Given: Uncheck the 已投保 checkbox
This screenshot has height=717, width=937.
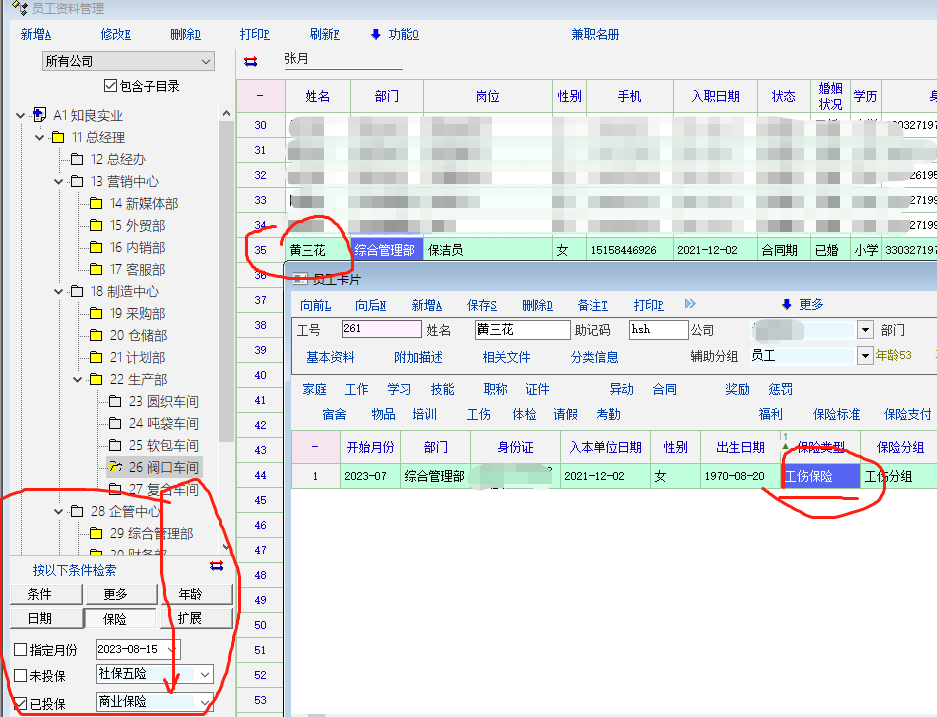Looking at the screenshot, I should 20,703.
